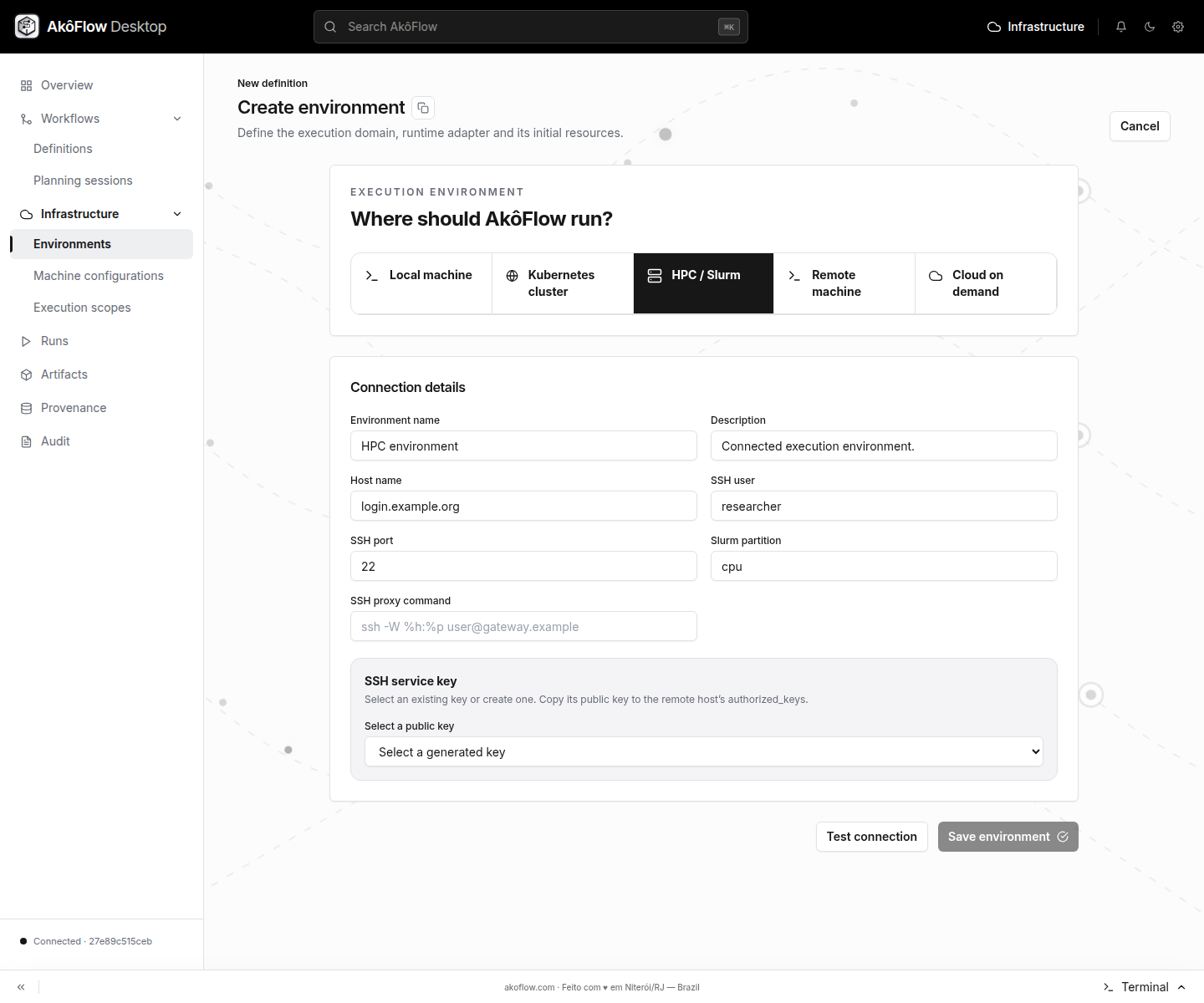The width and height of the screenshot is (1204, 1003).
Task: Open Audit in the sidebar
Action: pyautogui.click(x=101, y=441)
